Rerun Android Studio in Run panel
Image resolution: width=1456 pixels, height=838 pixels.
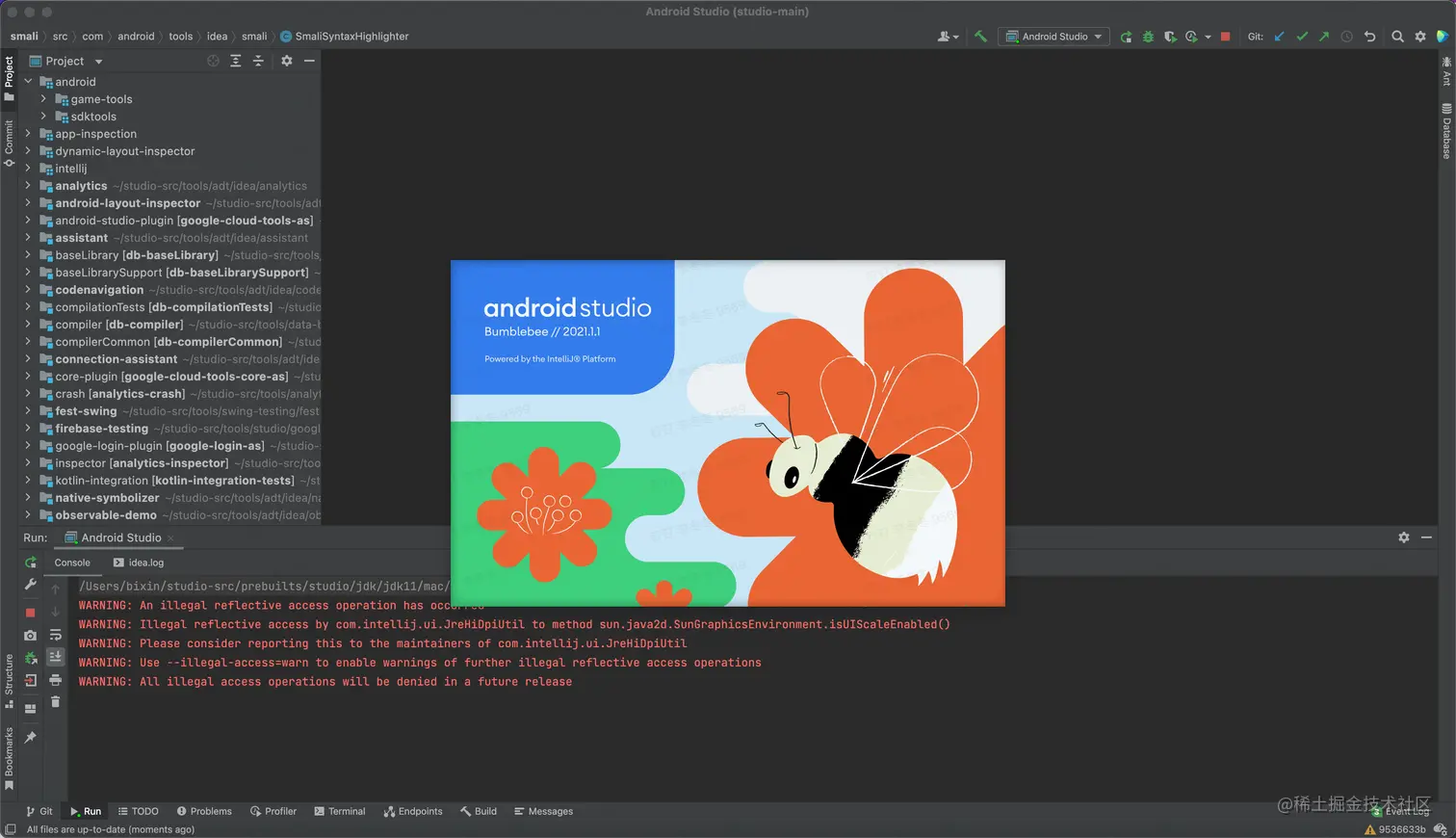(31, 563)
